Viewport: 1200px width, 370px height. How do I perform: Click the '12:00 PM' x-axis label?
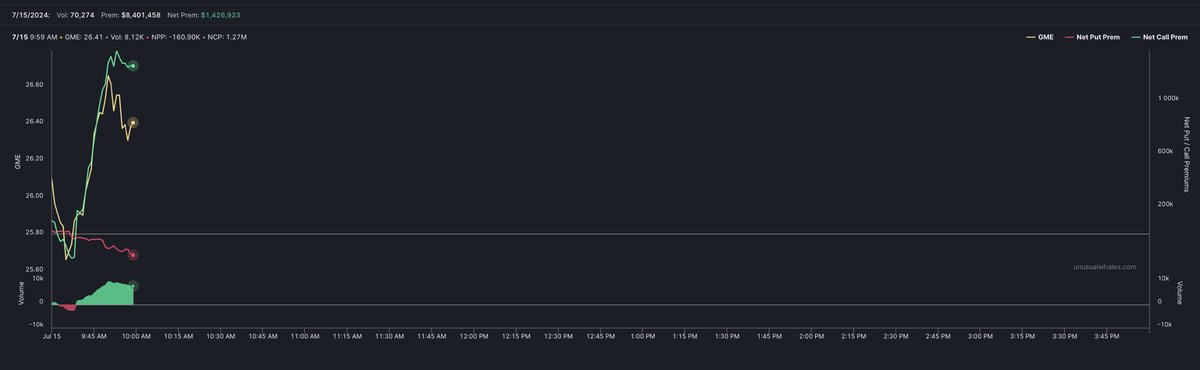click(475, 336)
